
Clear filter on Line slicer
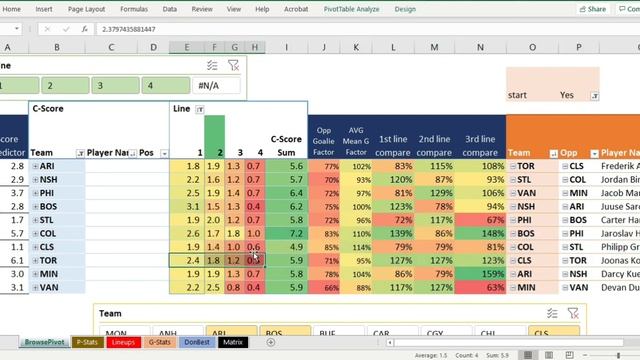(x=233, y=65)
